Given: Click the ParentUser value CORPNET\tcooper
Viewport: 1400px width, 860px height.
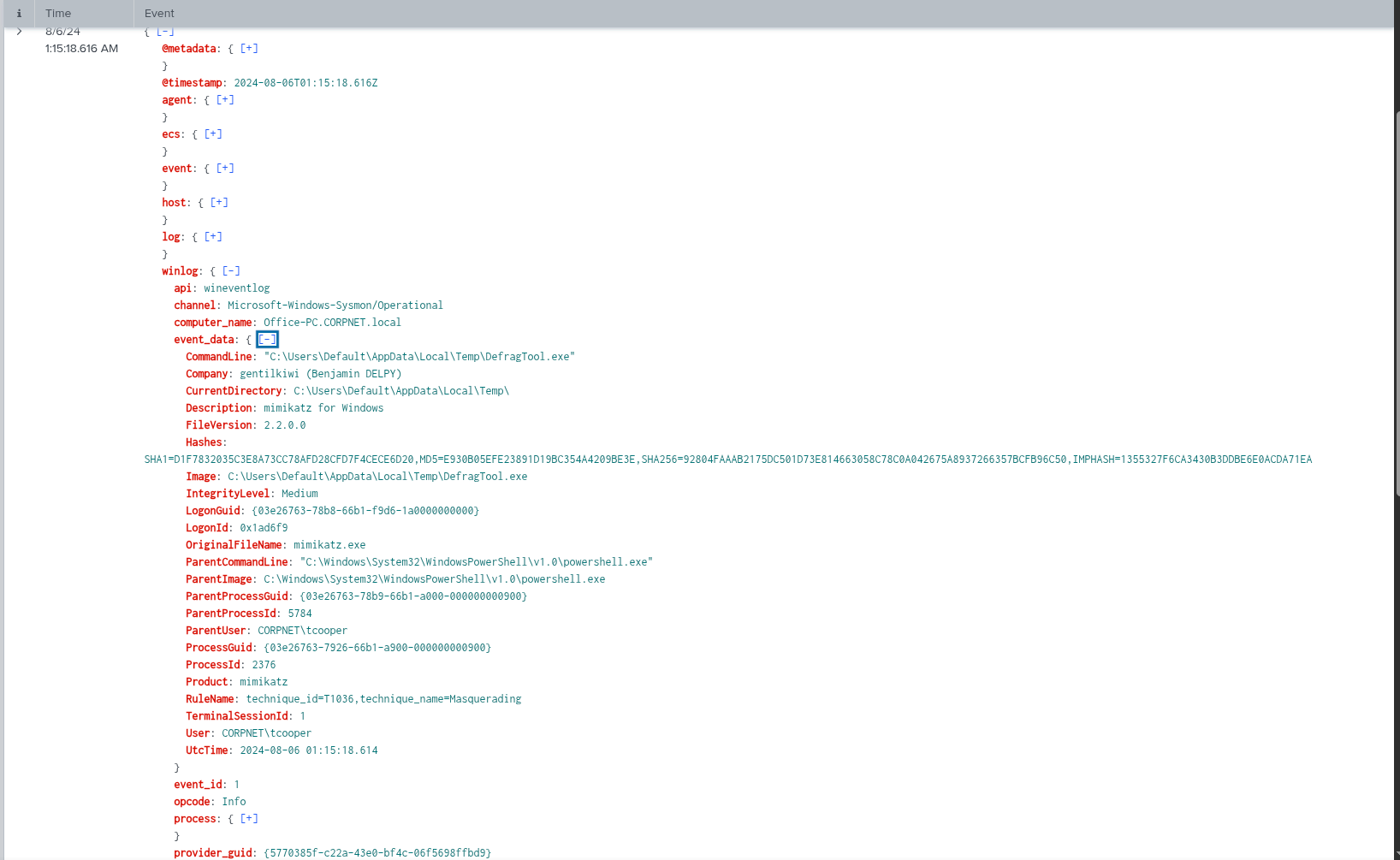Looking at the screenshot, I should pyautogui.click(x=302, y=631).
